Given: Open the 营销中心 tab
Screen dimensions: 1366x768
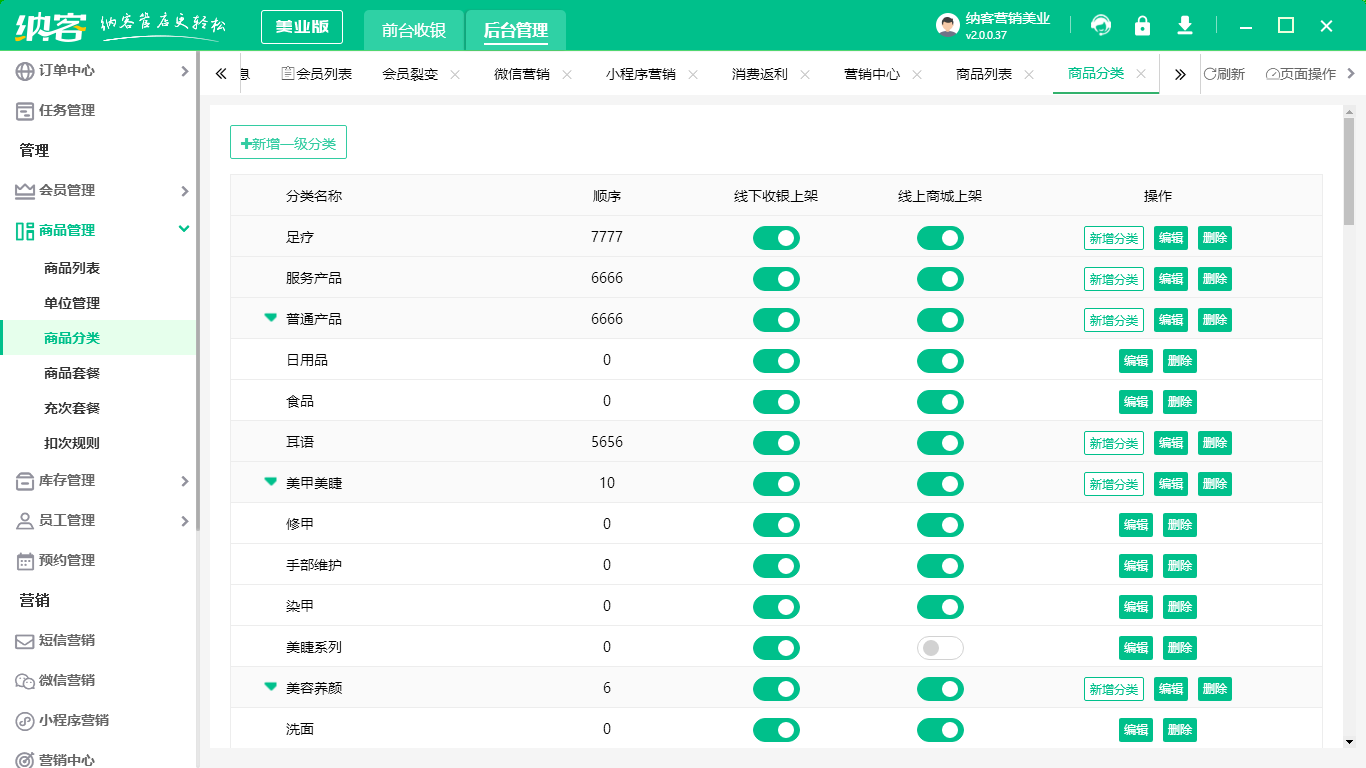Looking at the screenshot, I should point(871,74).
